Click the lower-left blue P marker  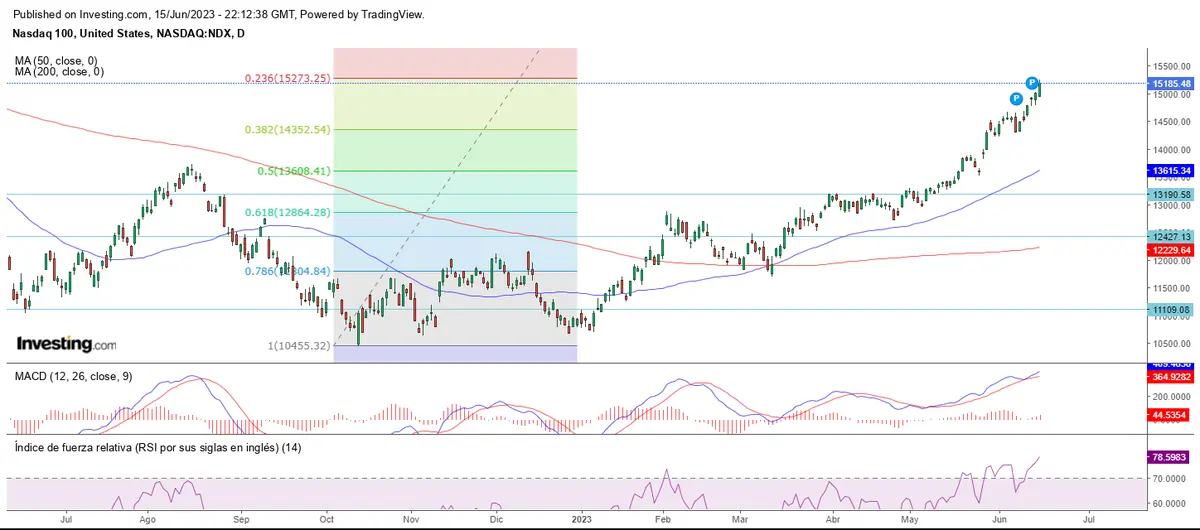(1016, 98)
